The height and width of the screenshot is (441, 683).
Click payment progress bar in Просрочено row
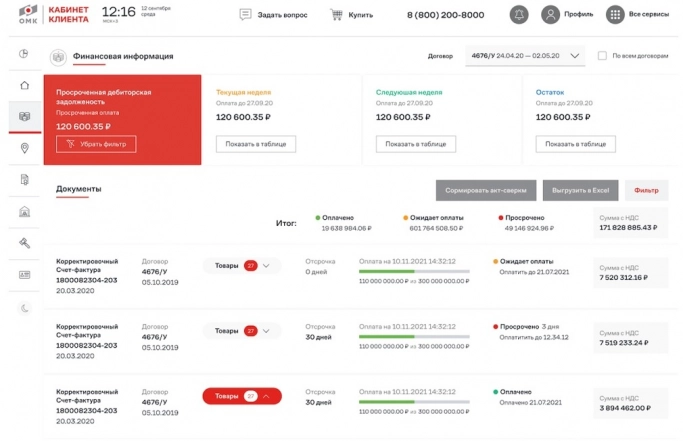(414, 336)
